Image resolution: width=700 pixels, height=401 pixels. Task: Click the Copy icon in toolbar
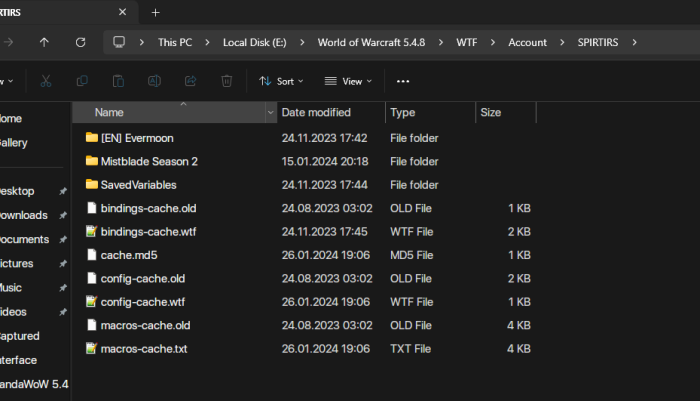[82, 81]
